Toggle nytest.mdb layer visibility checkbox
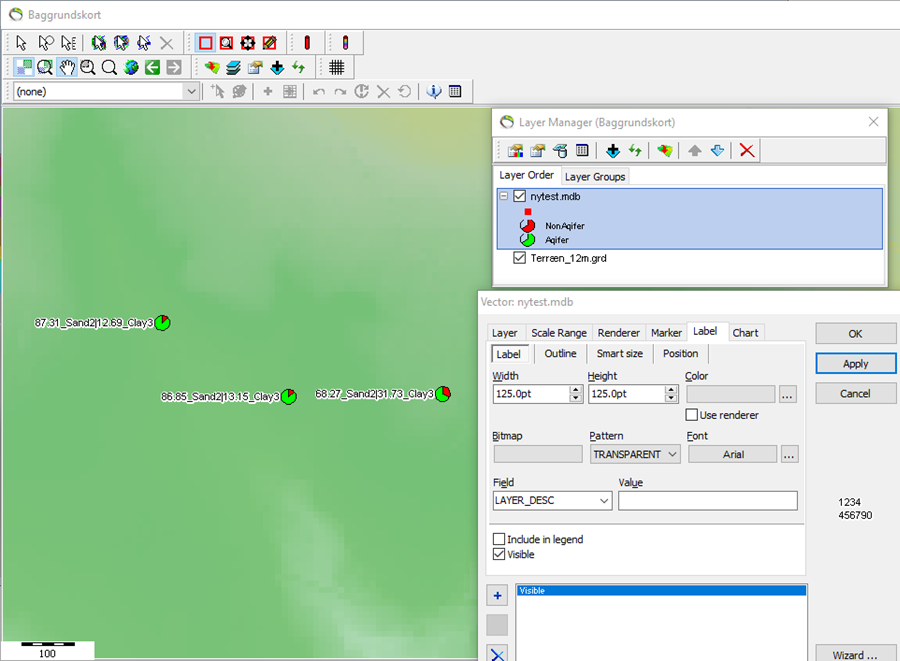 [x=519, y=196]
